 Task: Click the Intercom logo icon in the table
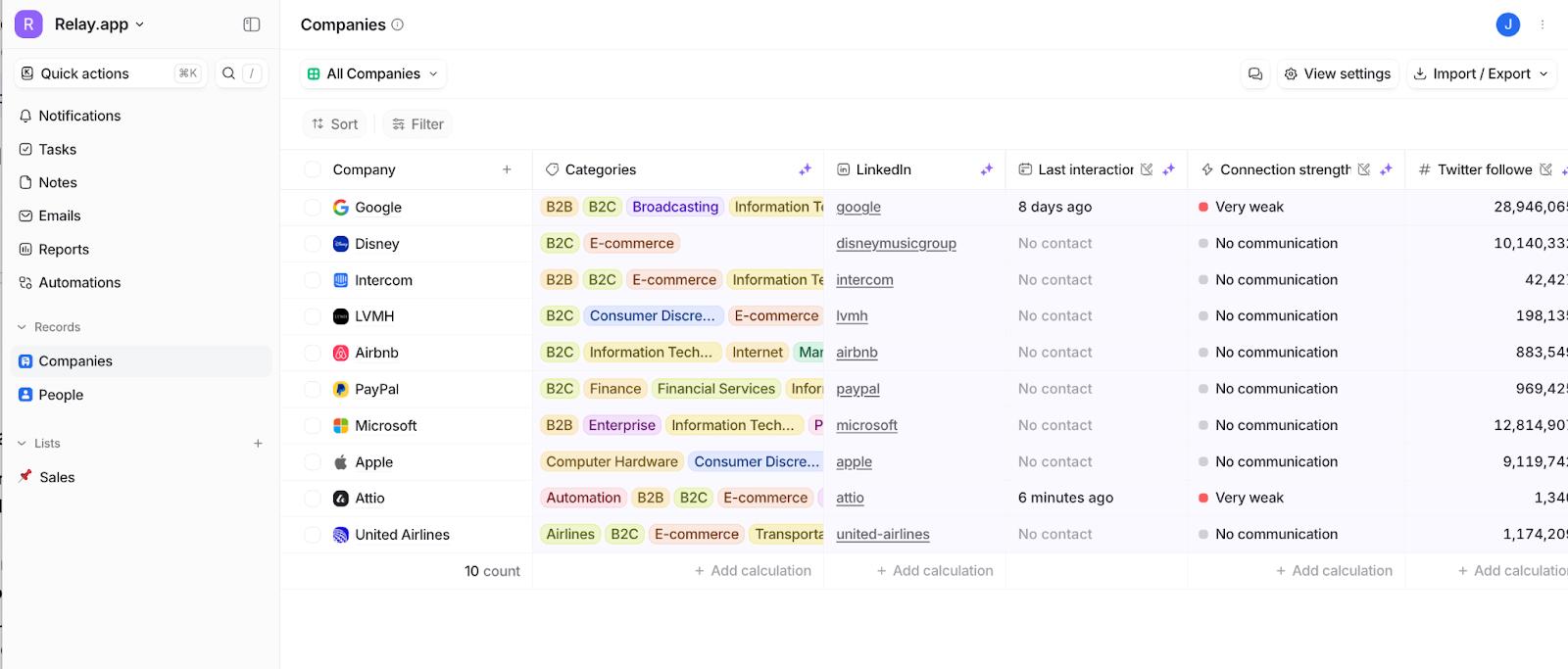(x=341, y=280)
